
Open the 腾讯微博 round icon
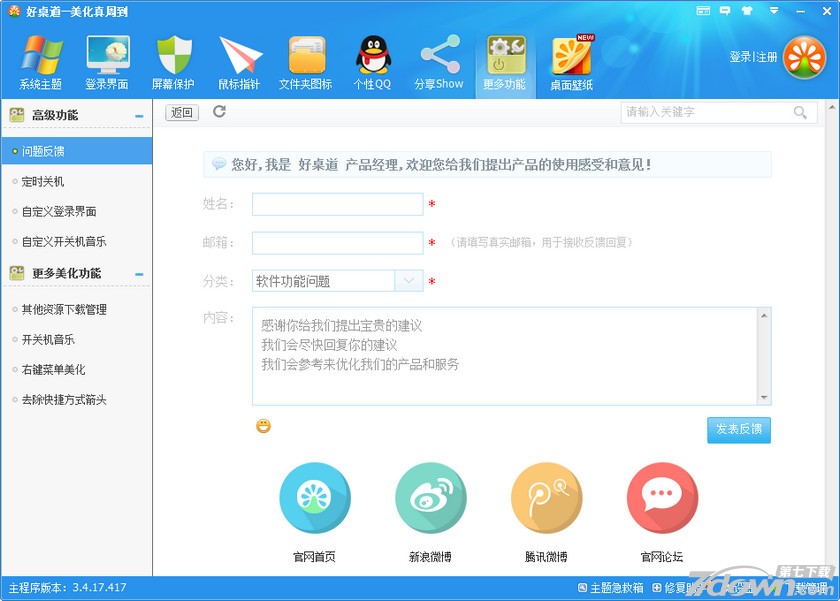tap(546, 498)
